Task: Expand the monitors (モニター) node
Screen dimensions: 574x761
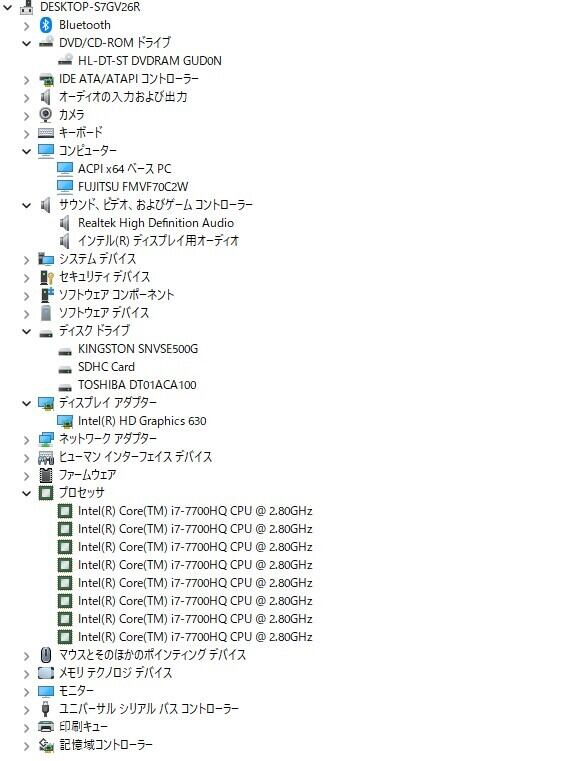Action: [x=26, y=691]
